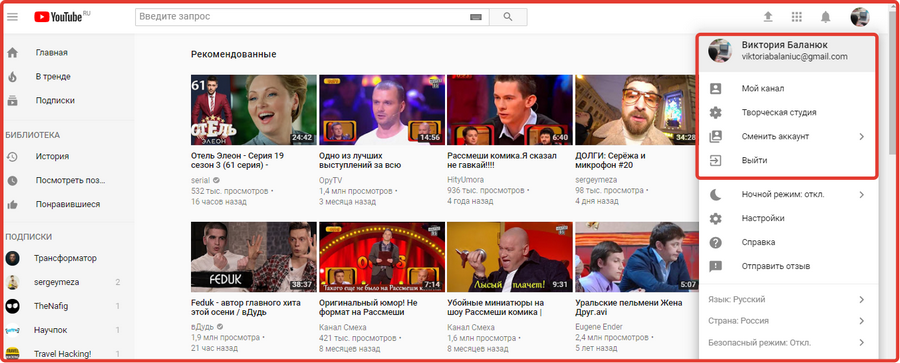The width and height of the screenshot is (900, 363).
Task: Expand Сменить аккаунт submenu arrow
Action: tap(862, 137)
